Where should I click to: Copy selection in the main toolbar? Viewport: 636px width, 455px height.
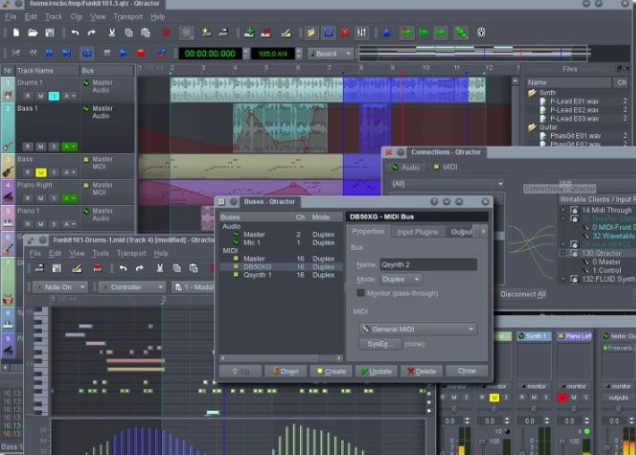(129, 32)
